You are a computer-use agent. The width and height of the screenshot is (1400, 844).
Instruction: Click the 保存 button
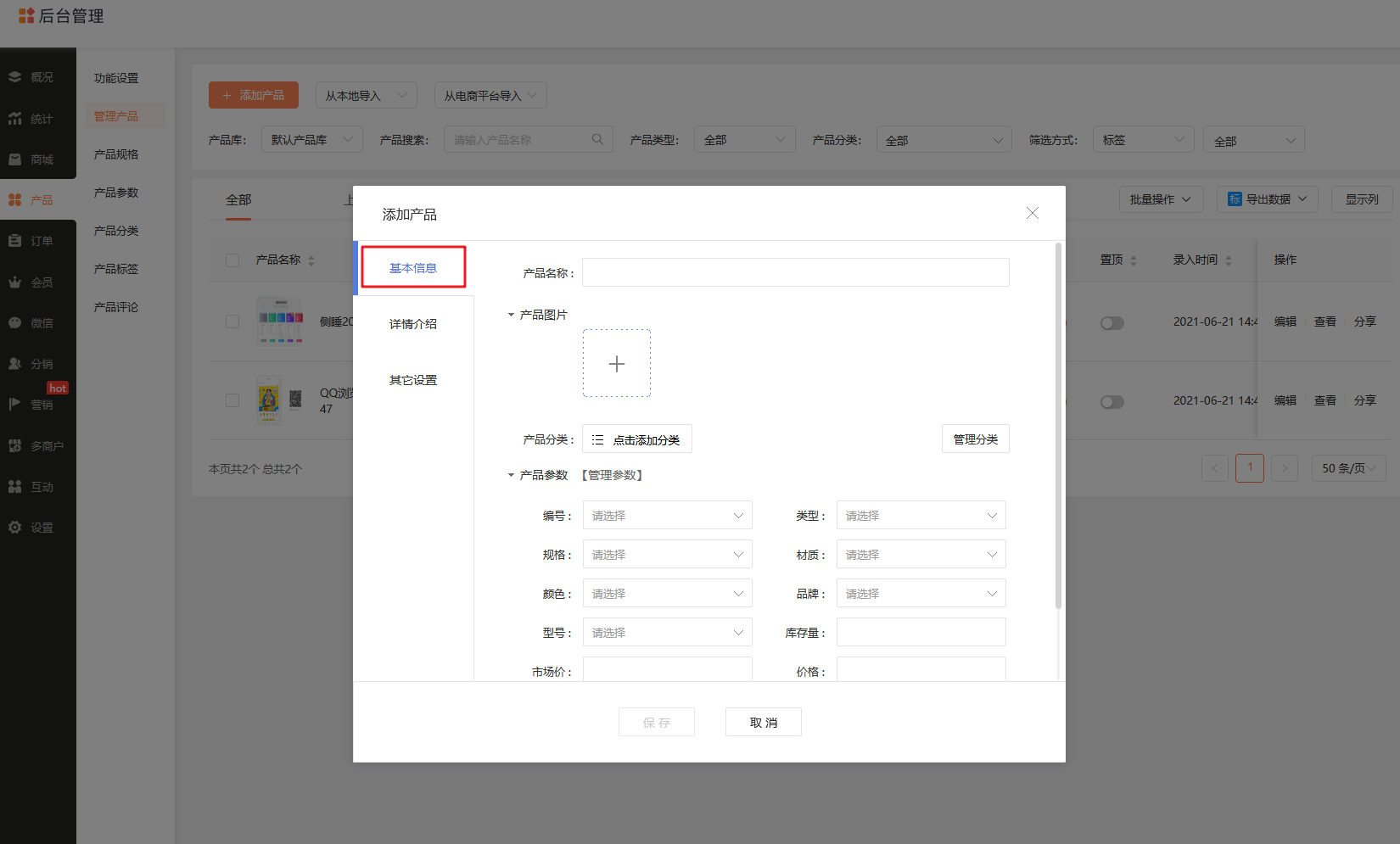(x=657, y=722)
